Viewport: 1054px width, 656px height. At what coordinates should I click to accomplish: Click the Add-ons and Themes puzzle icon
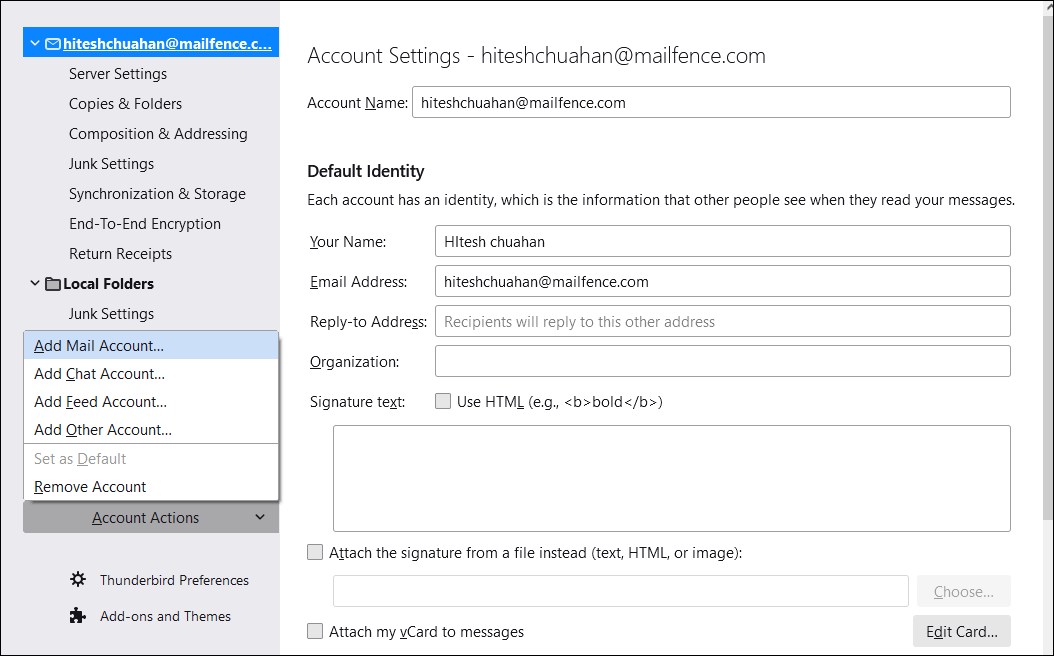[x=78, y=616]
